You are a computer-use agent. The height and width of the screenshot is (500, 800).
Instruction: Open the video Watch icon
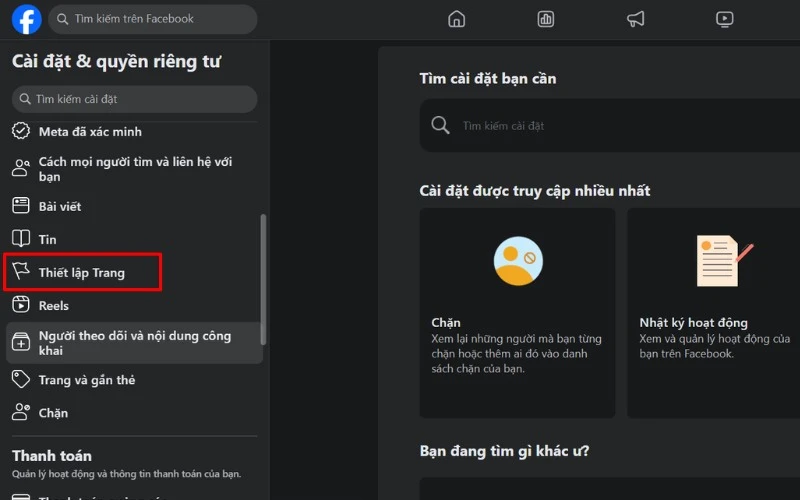point(724,19)
